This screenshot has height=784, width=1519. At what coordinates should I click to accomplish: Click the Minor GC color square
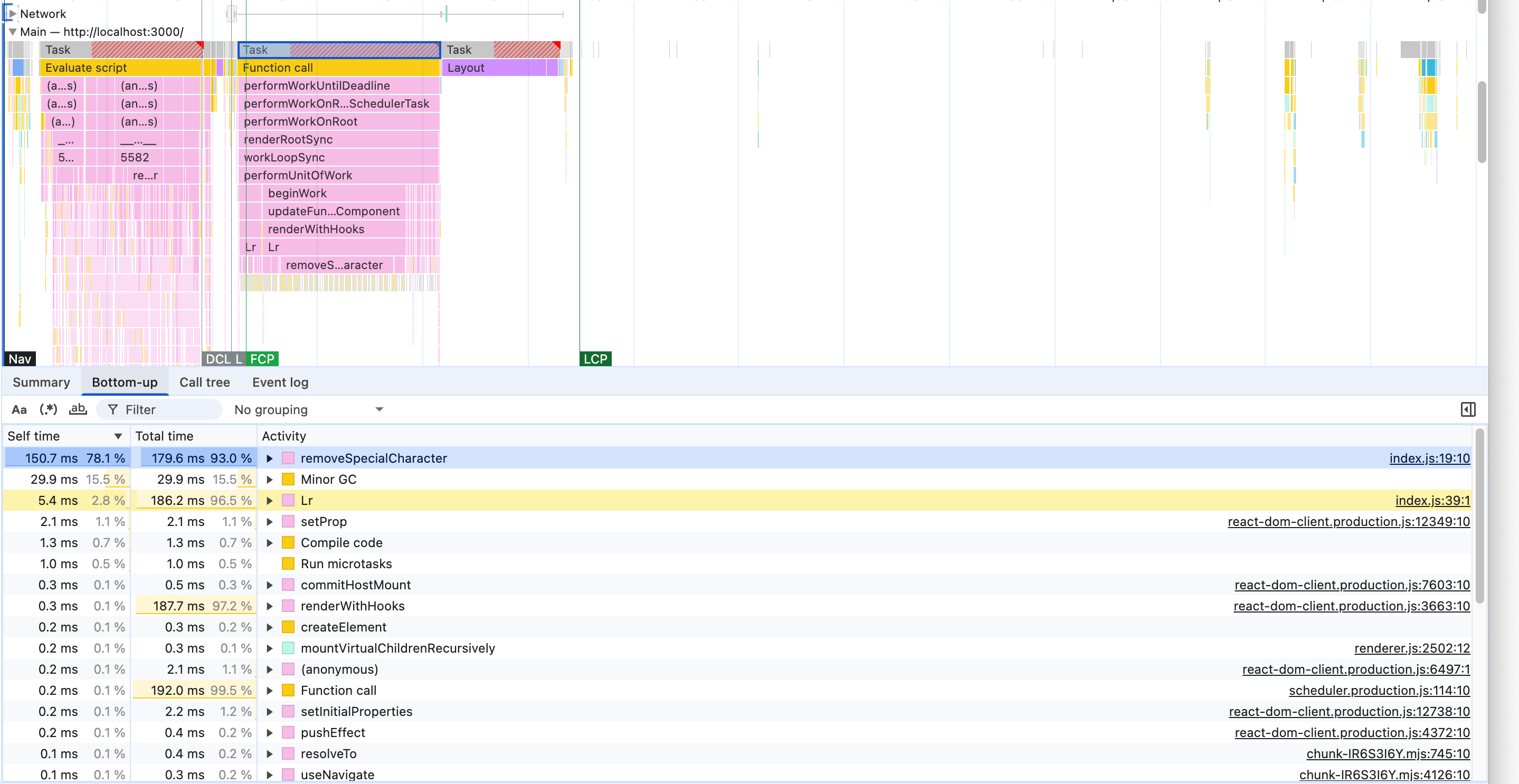coord(288,479)
